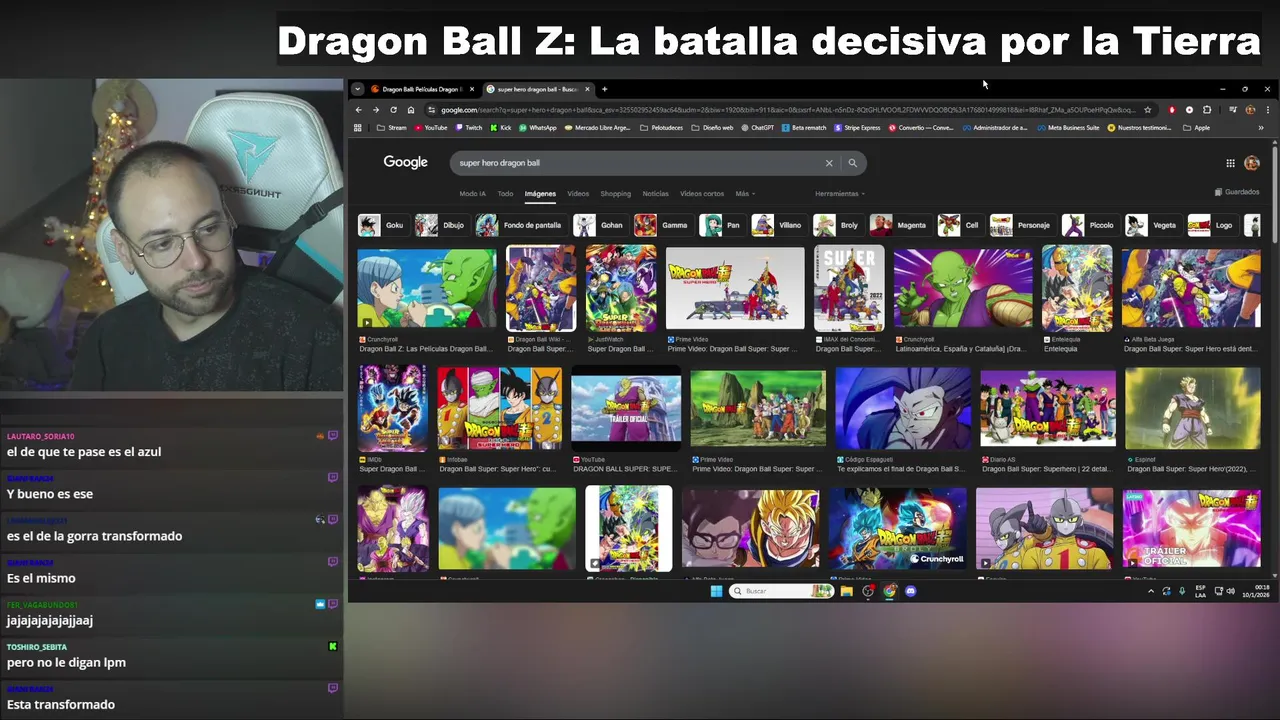
Task: Switch to Videos cortos tab
Action: point(702,194)
